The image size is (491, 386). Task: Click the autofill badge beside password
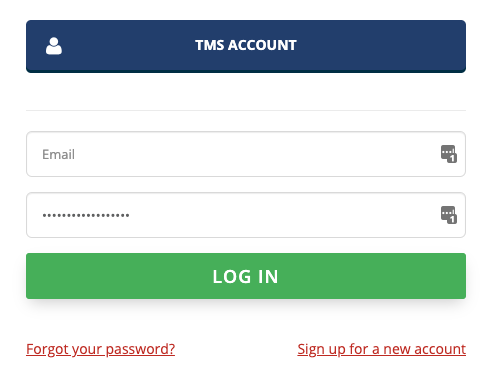tap(449, 215)
